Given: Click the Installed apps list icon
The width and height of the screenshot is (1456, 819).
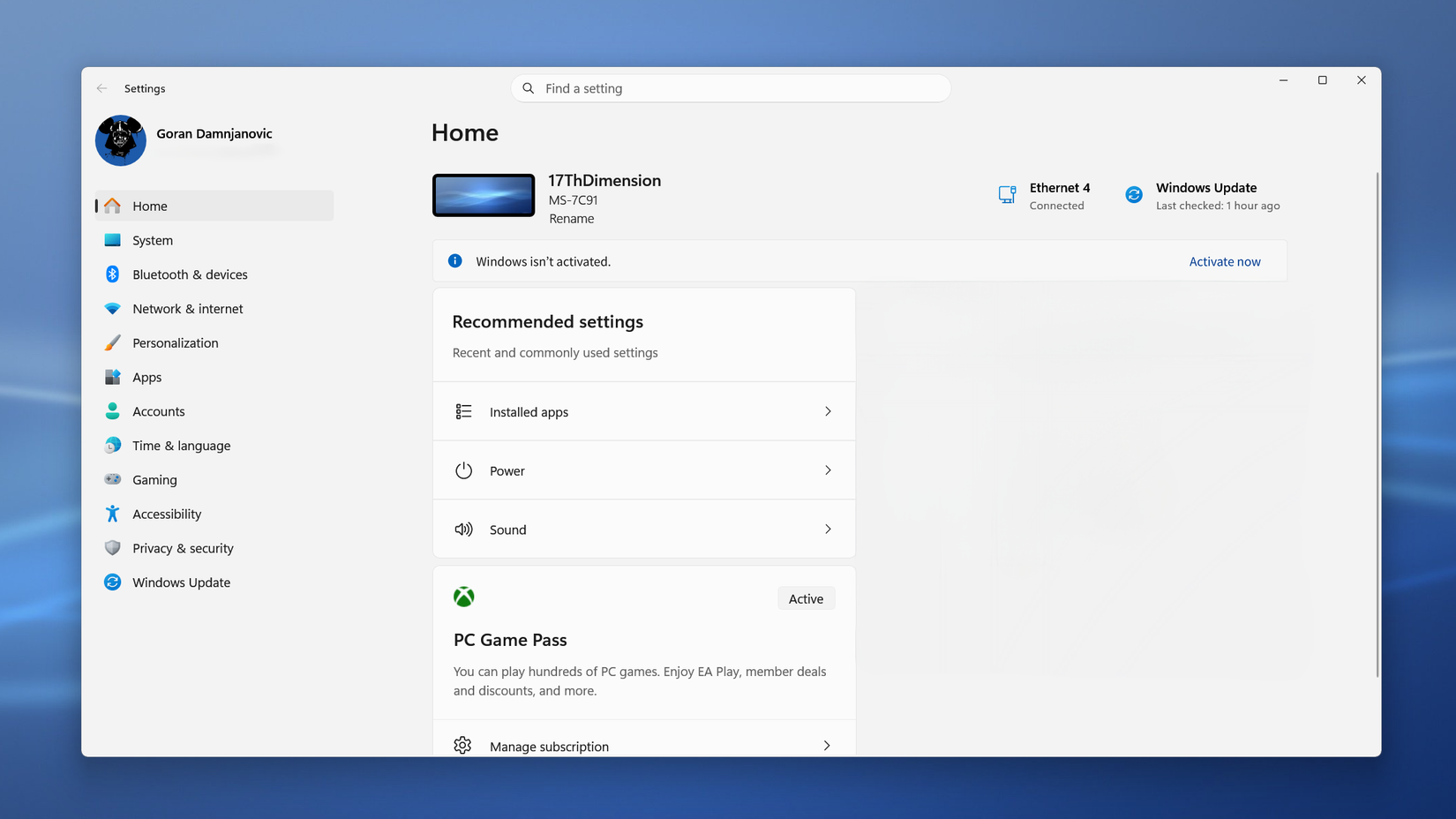Looking at the screenshot, I should tap(463, 411).
